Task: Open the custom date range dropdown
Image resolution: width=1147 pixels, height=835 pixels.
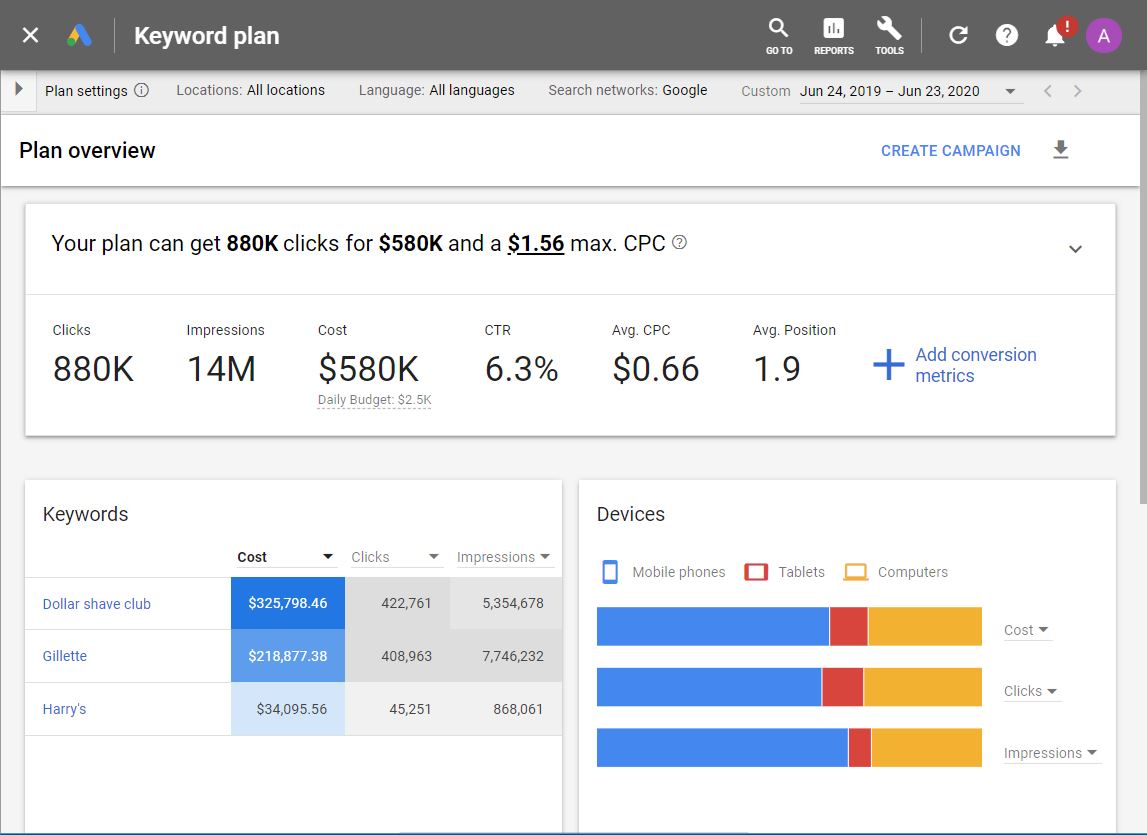Action: [x=1009, y=91]
